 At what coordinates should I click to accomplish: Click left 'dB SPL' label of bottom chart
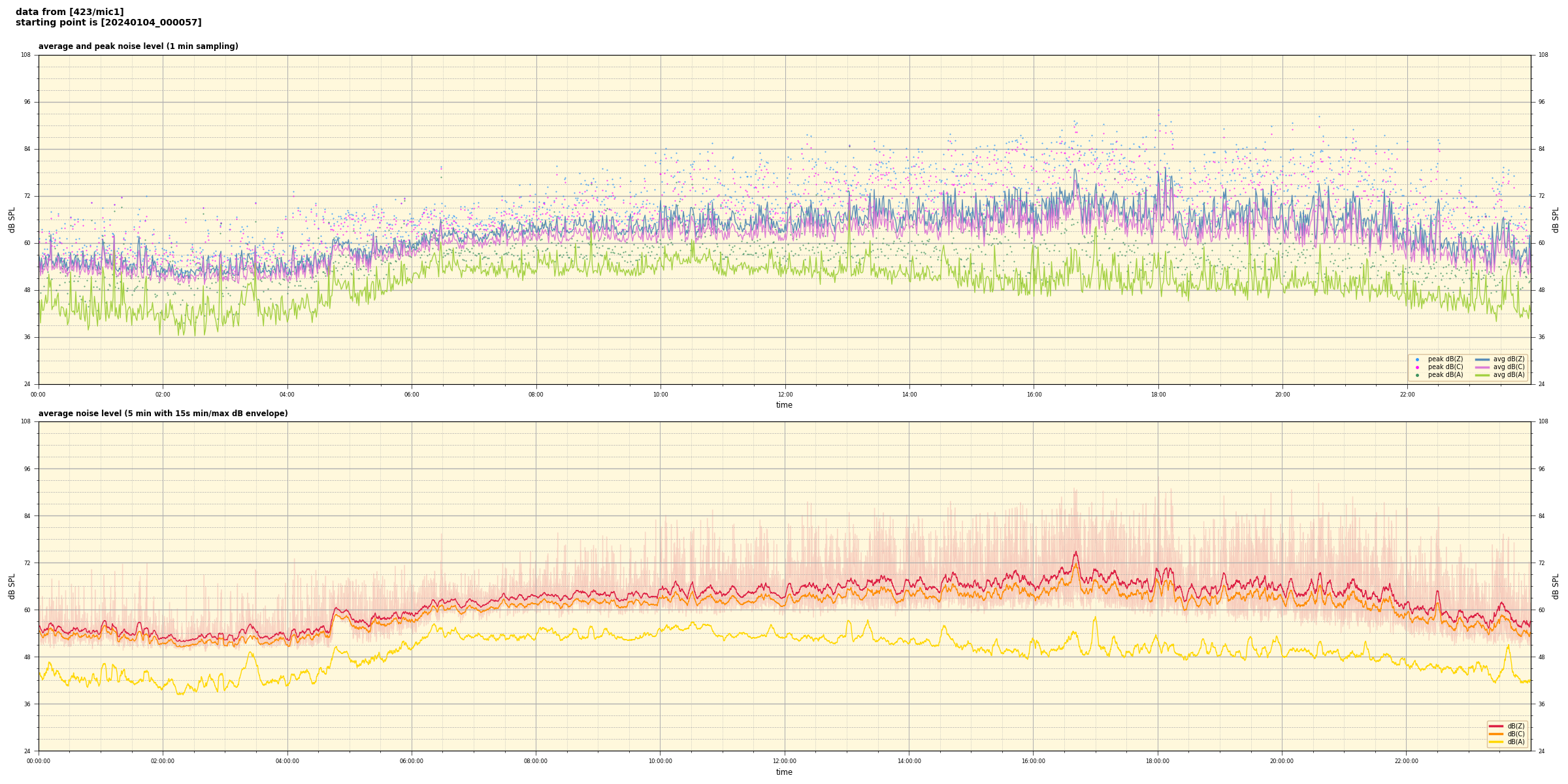coord(12,586)
